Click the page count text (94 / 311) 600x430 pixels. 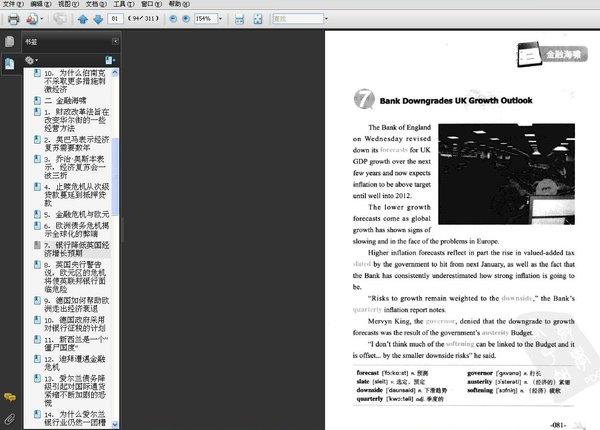click(x=143, y=18)
